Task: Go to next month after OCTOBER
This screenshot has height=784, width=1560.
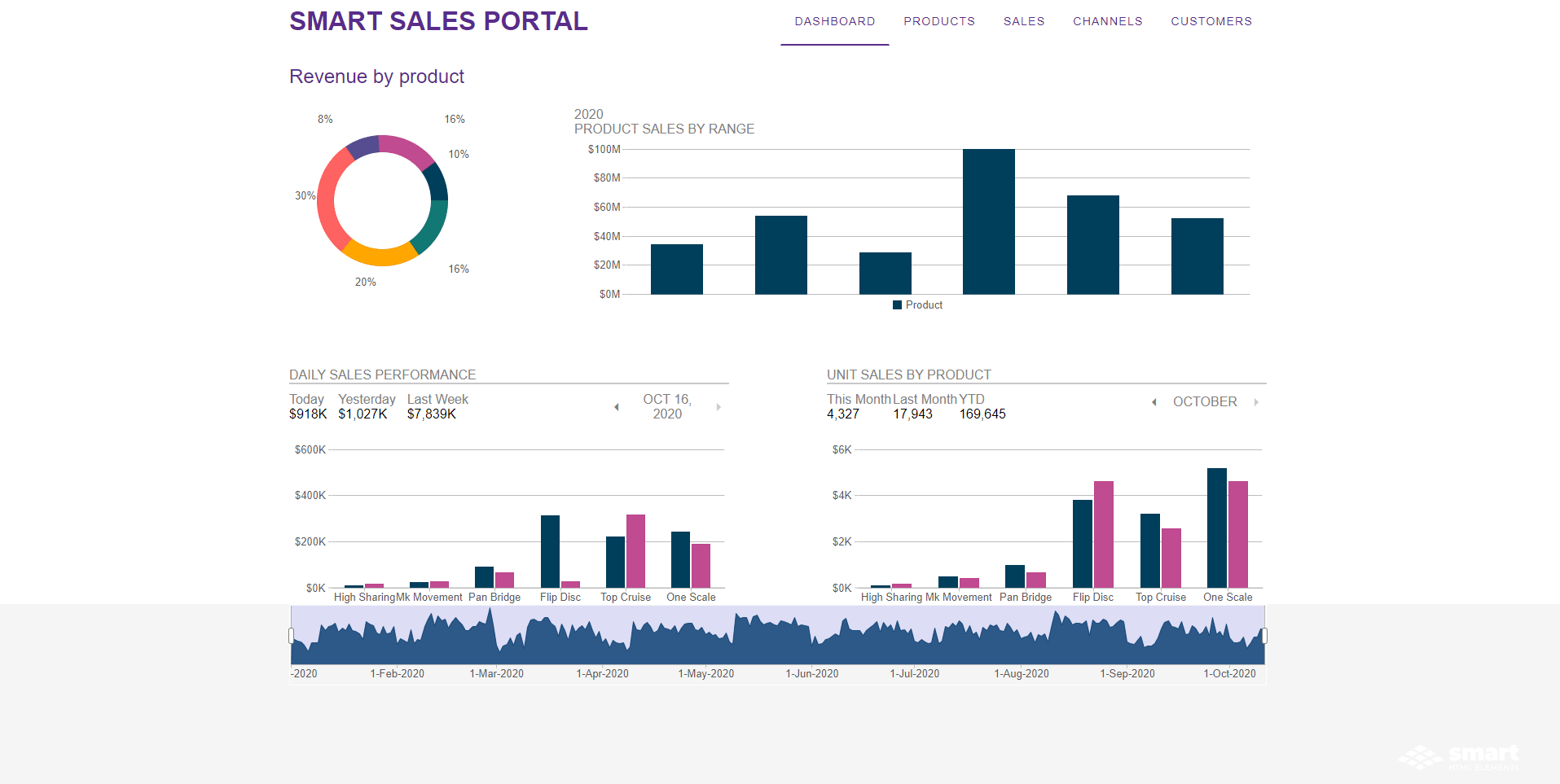Action: click(1256, 402)
